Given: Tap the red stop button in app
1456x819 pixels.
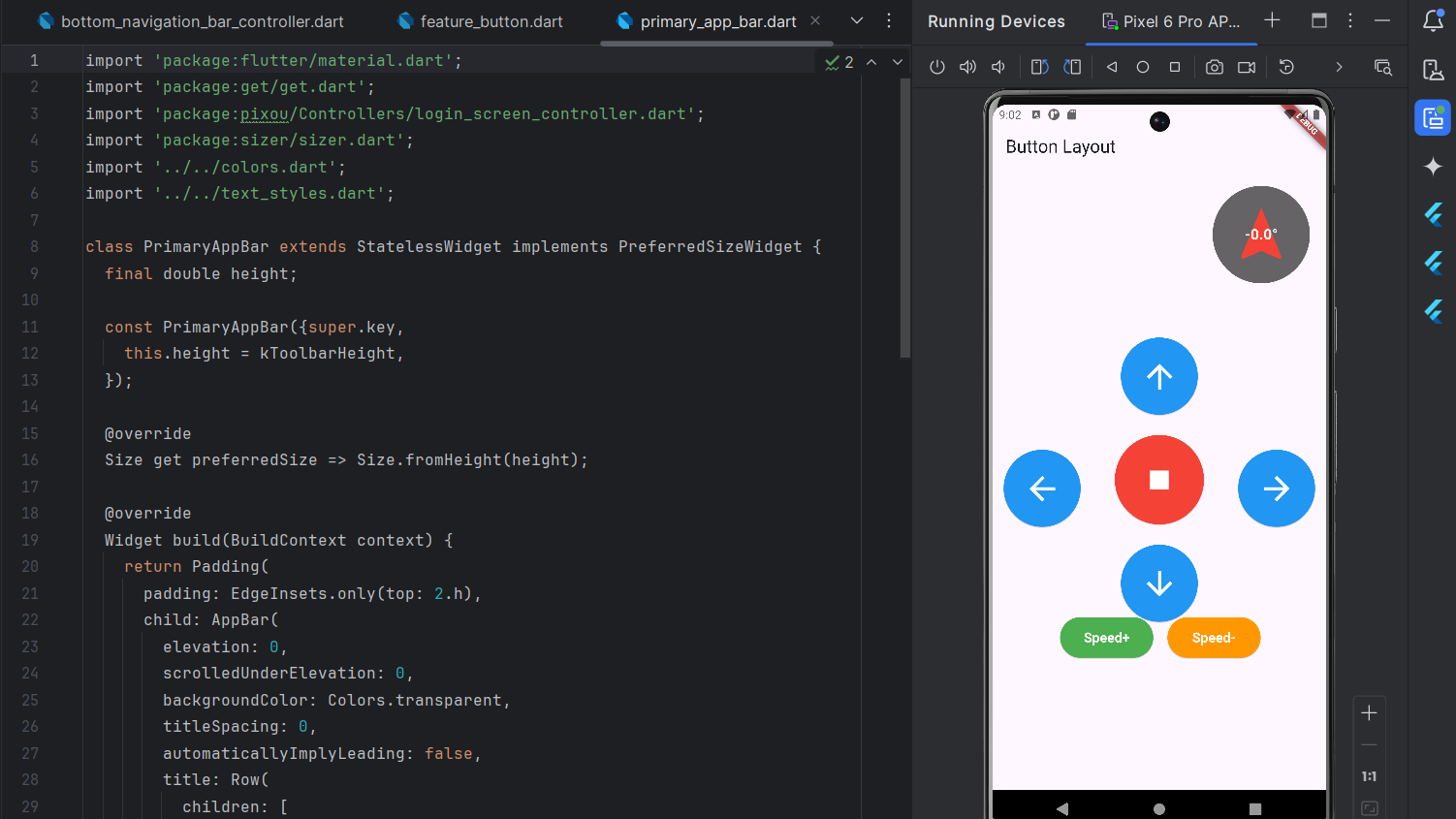Looking at the screenshot, I should (x=1159, y=480).
